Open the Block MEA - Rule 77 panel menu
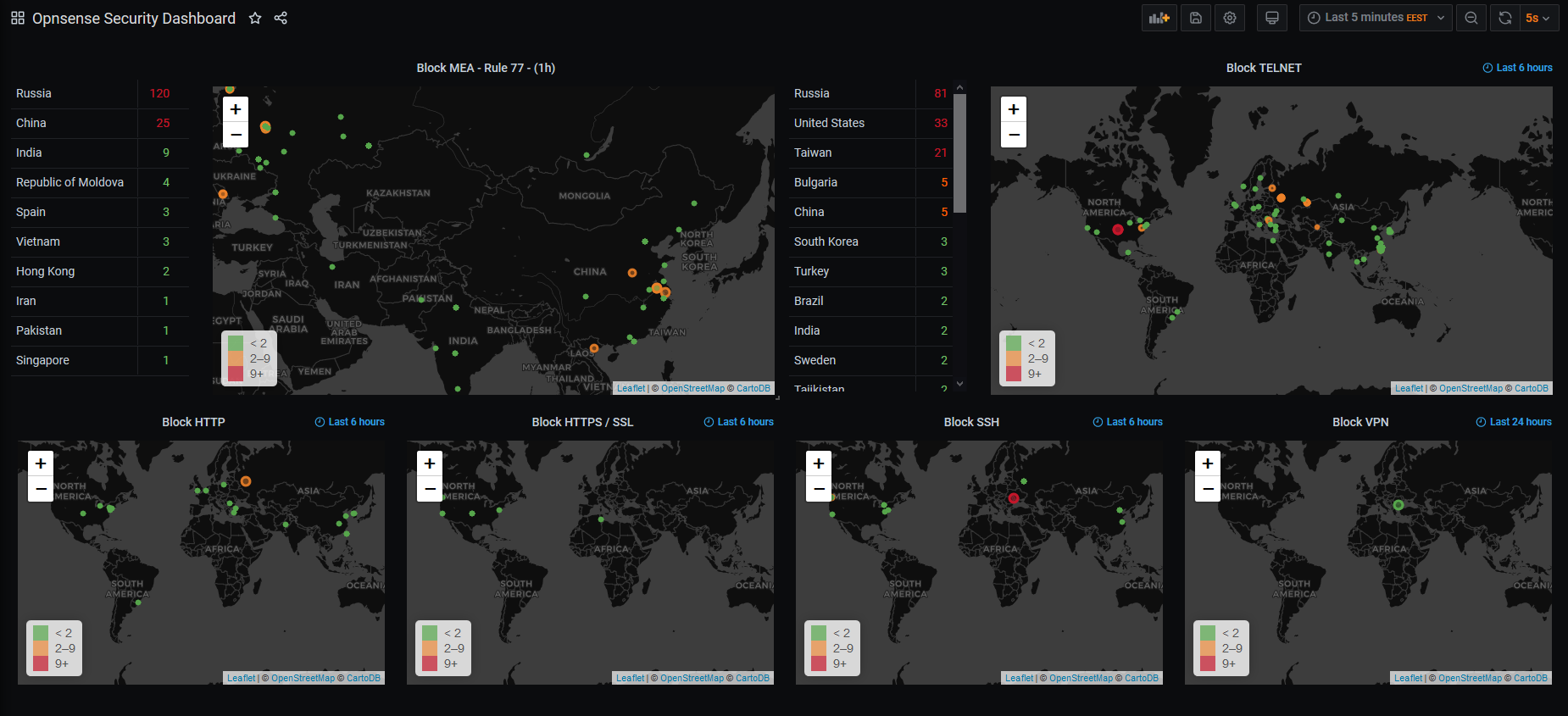 click(x=486, y=68)
